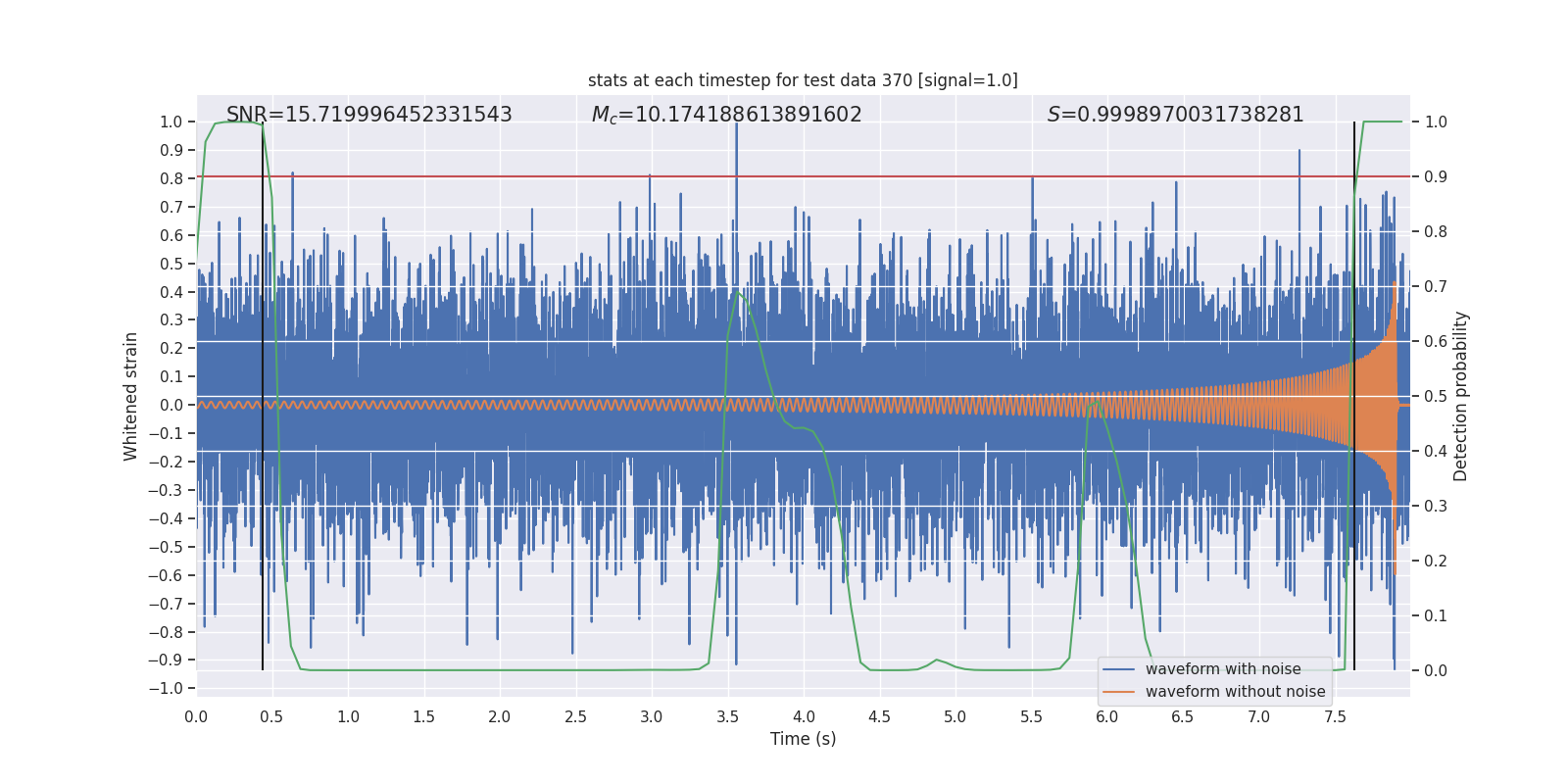Click the 0.8 tick on the Whitened strain axis
The width and height of the screenshot is (1568, 784).
point(171,178)
